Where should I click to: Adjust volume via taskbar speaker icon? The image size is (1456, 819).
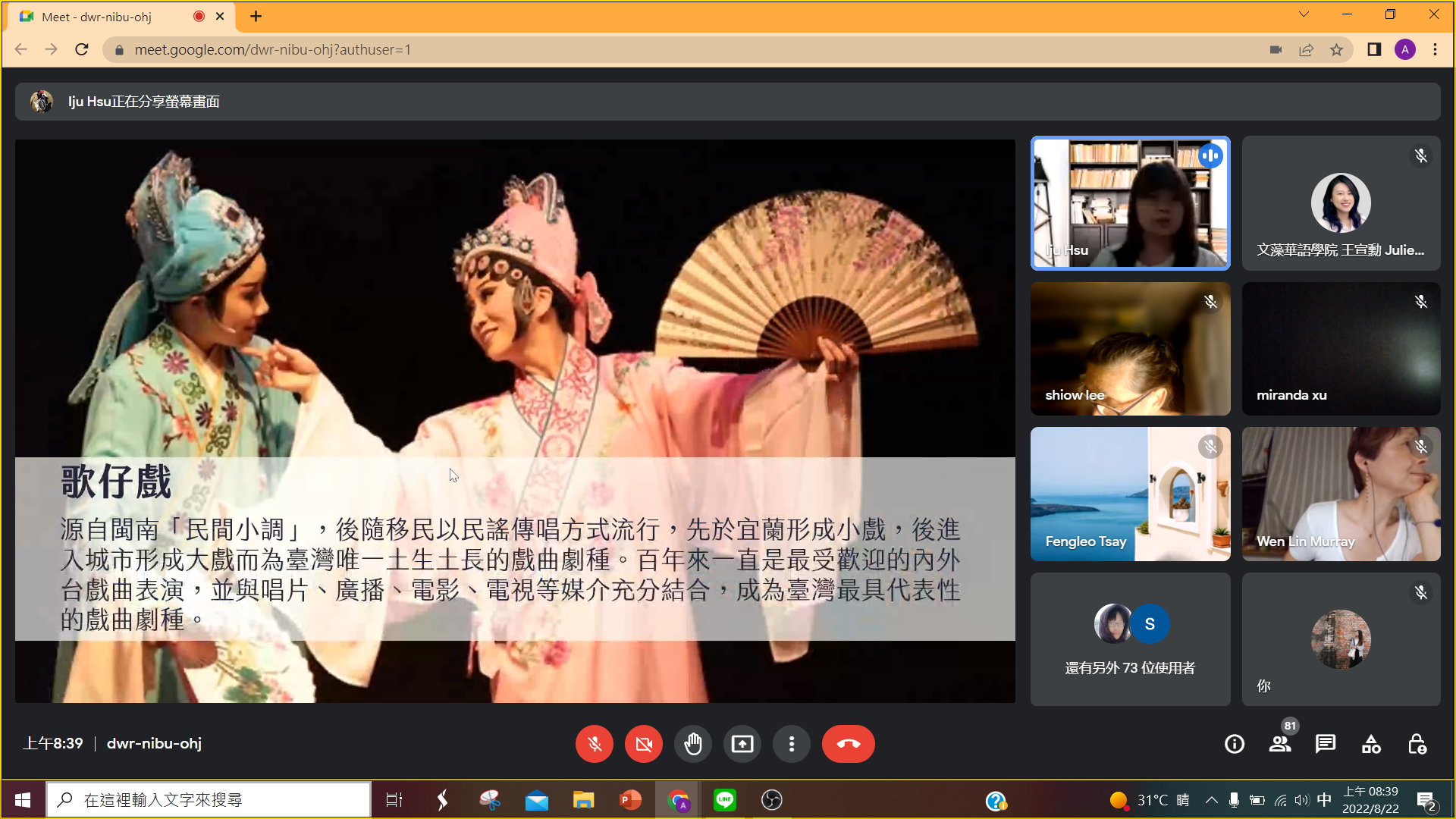pos(1302,799)
